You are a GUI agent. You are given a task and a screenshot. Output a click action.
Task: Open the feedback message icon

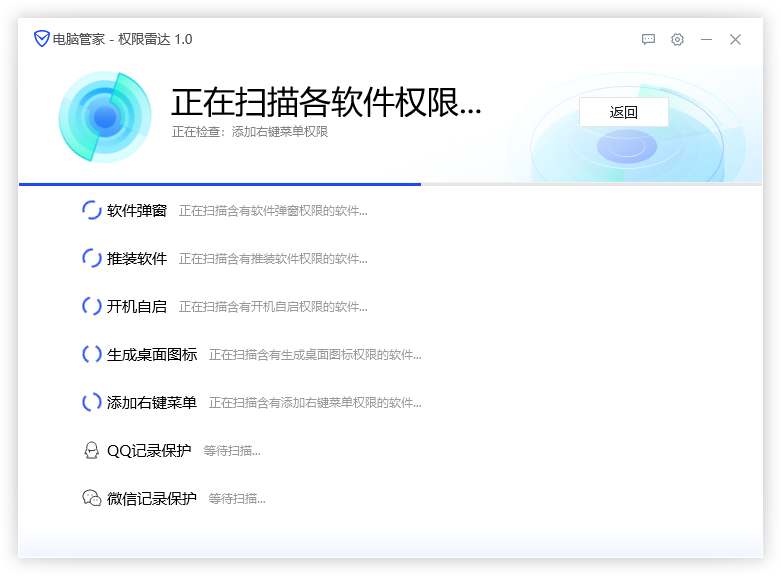pos(648,39)
